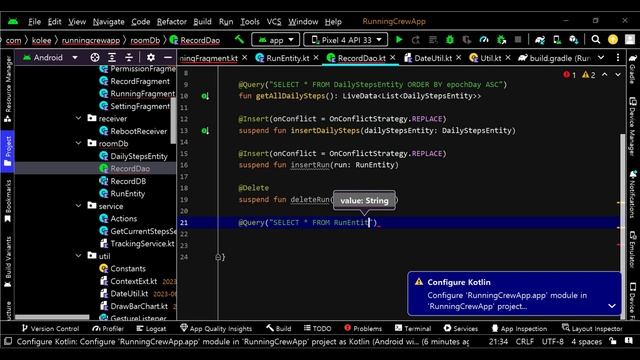640x360 pixels.
Task: Click roomDb breadcrumb in navigation bar
Action: coord(145,40)
